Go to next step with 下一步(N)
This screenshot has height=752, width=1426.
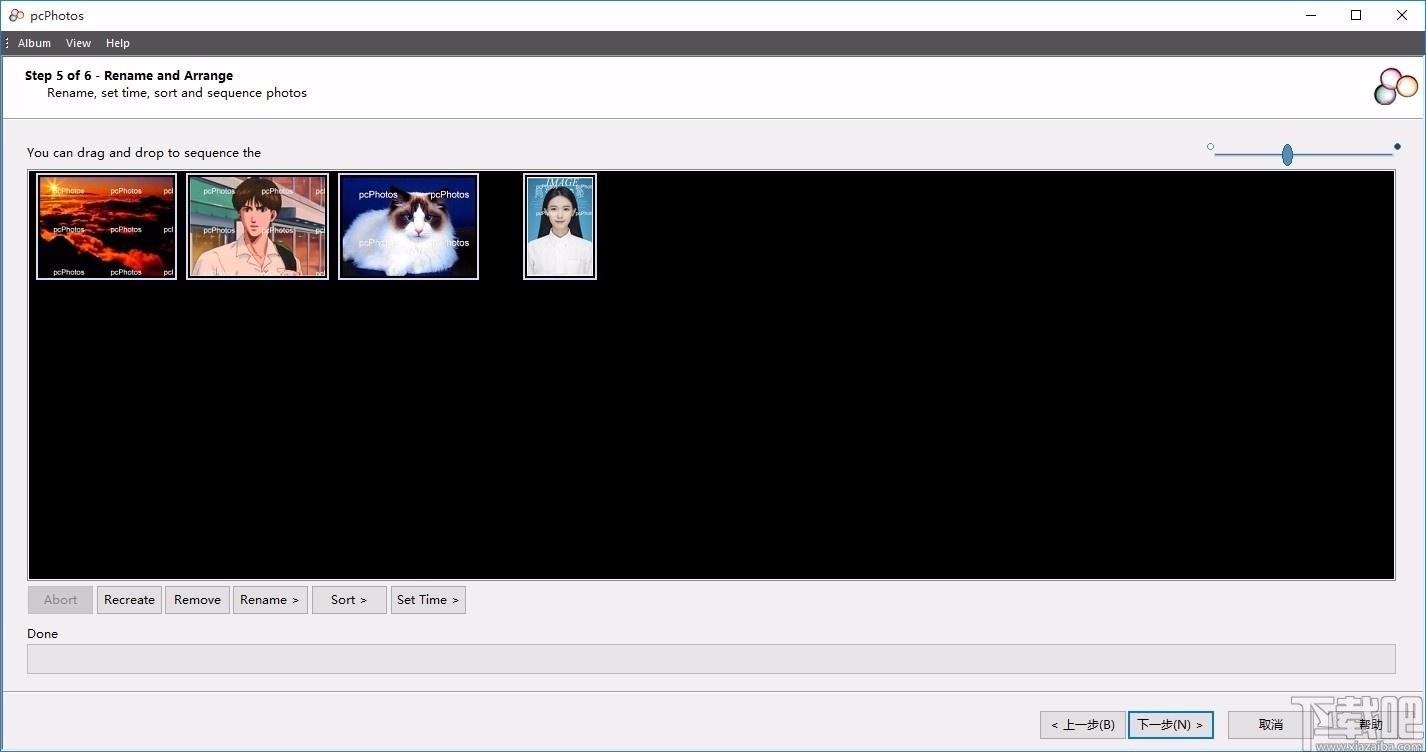pyautogui.click(x=1171, y=725)
